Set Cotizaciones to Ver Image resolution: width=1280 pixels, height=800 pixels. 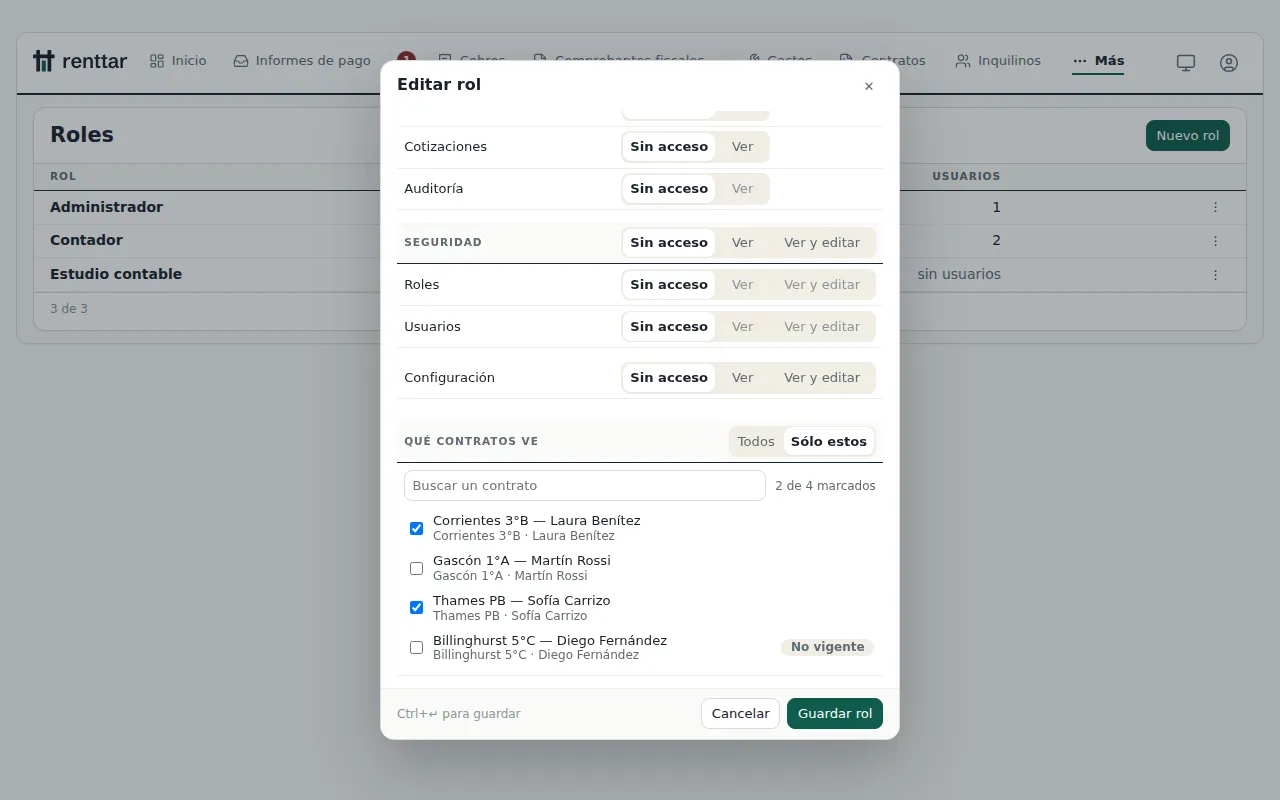point(742,147)
